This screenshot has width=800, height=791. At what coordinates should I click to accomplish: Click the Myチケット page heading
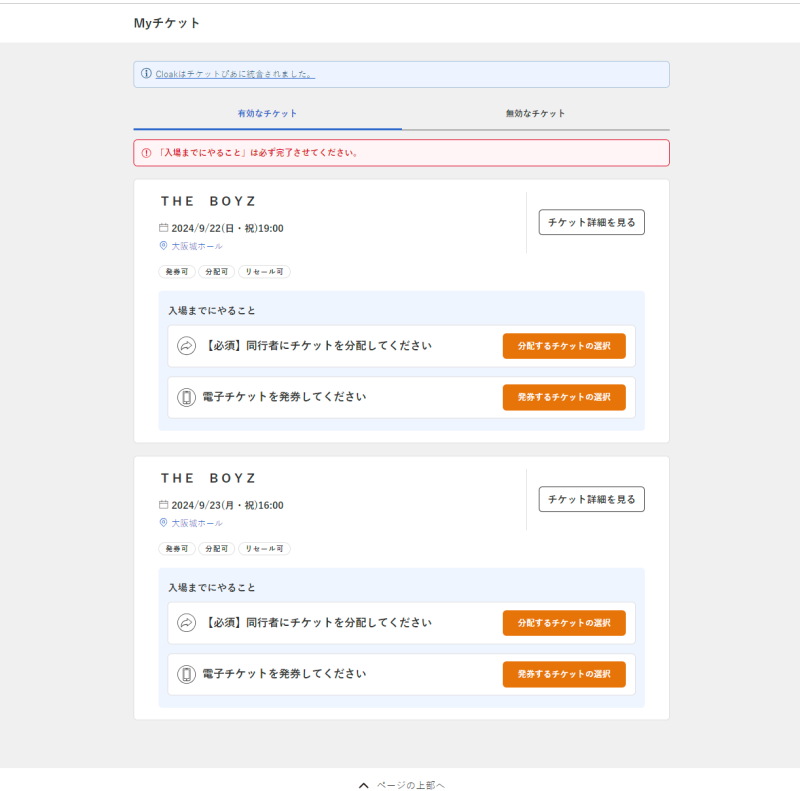click(166, 23)
